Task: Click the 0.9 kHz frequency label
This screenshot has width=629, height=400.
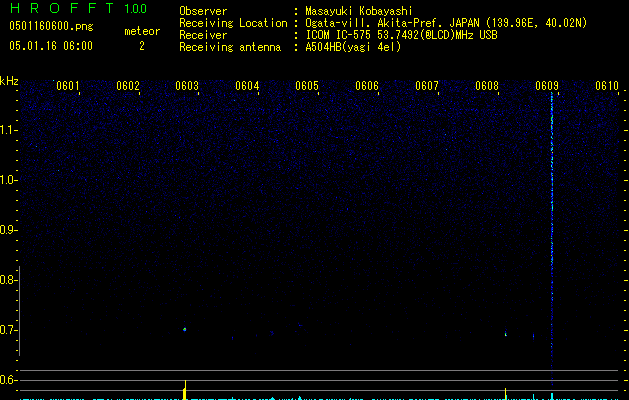Action: coord(7,230)
